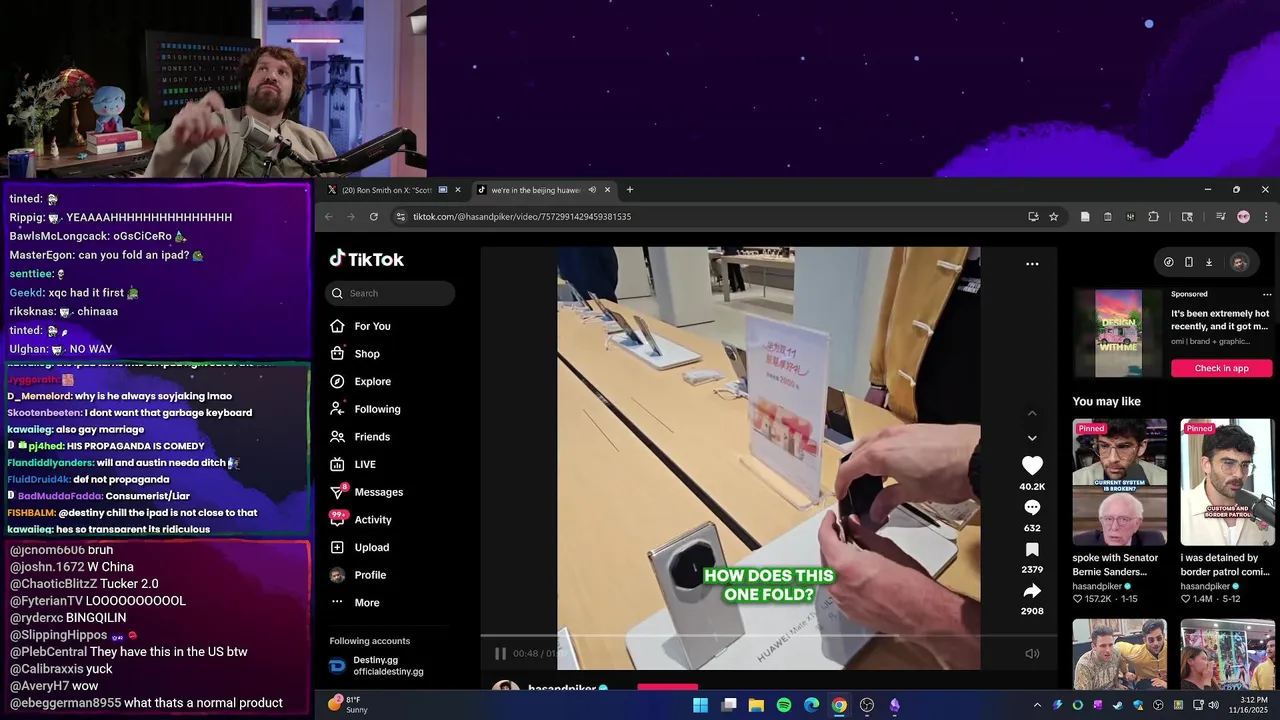Open the sponsored Design With Me thumbnail

coord(1118,334)
